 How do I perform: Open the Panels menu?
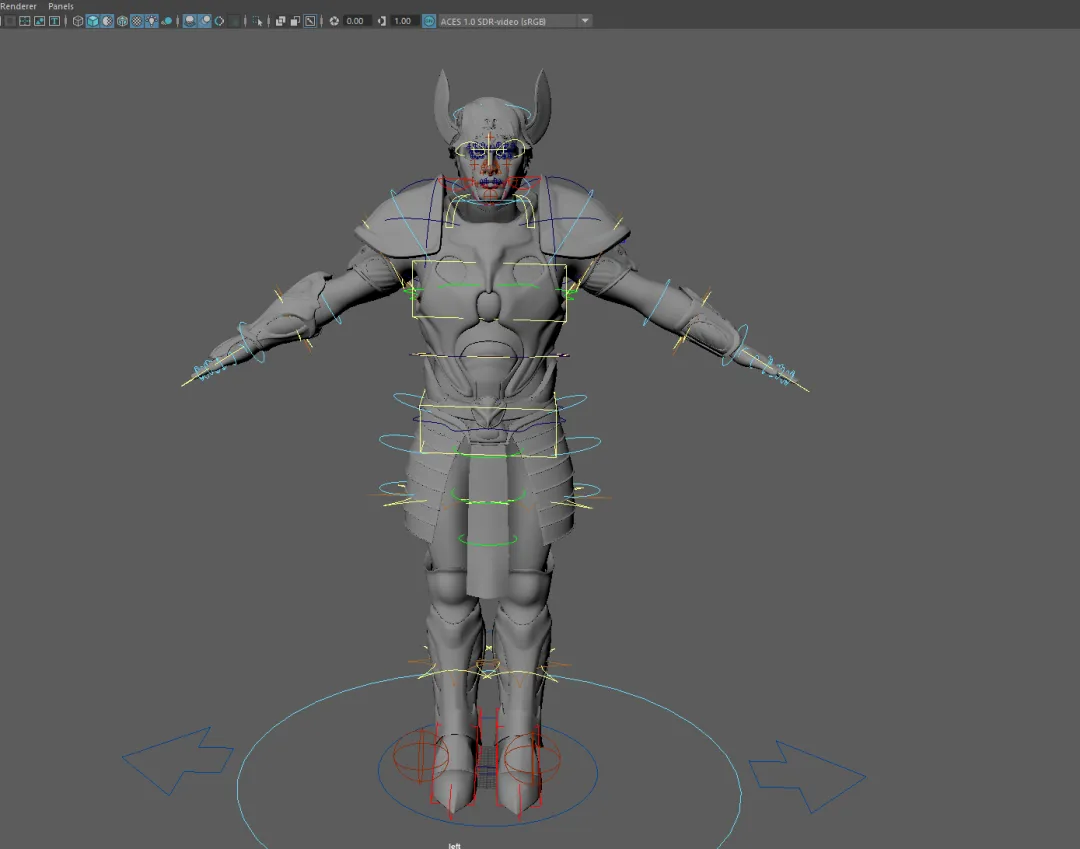pos(60,6)
